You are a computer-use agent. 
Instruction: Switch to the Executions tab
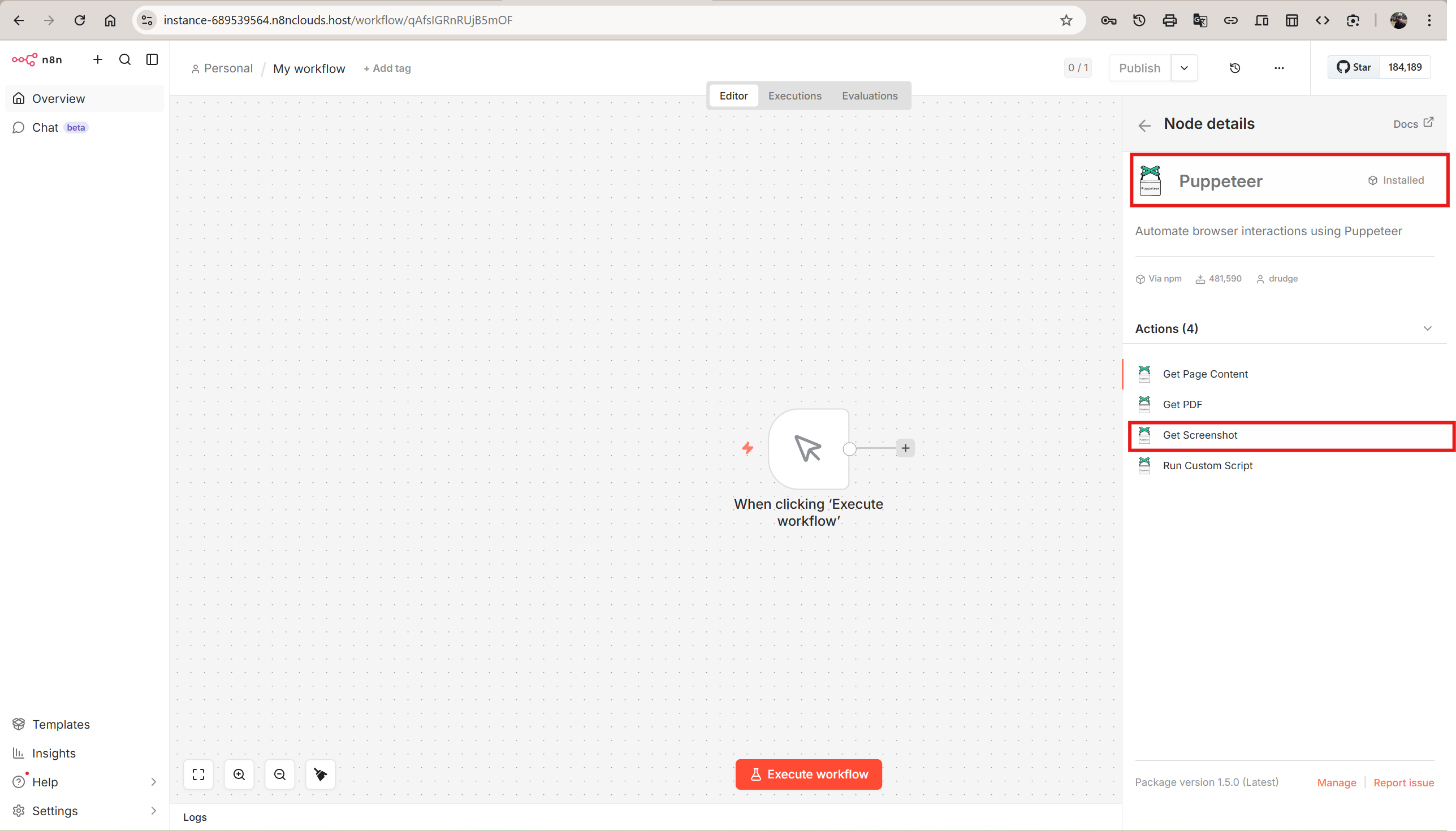[x=794, y=96]
